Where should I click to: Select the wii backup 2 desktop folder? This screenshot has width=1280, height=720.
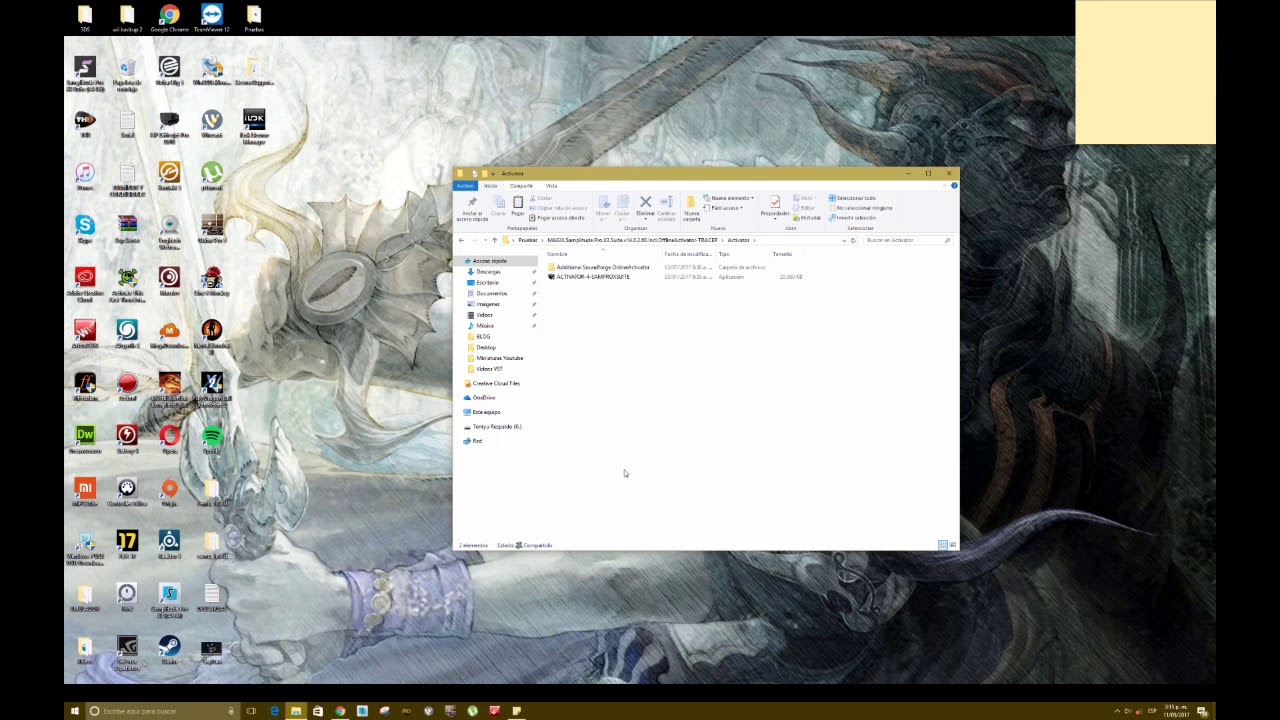point(127,18)
